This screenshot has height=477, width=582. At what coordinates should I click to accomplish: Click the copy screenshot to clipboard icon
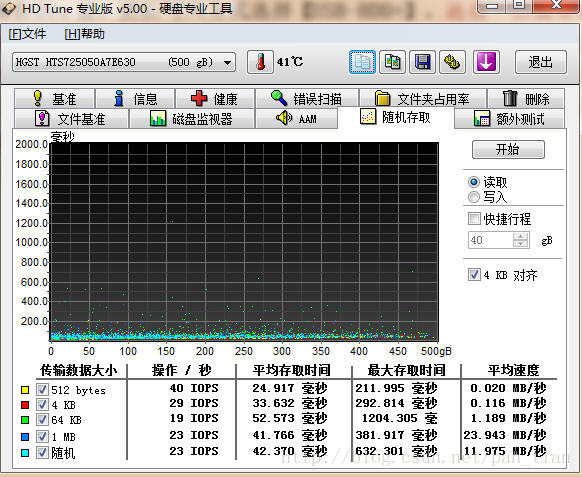tap(392, 62)
